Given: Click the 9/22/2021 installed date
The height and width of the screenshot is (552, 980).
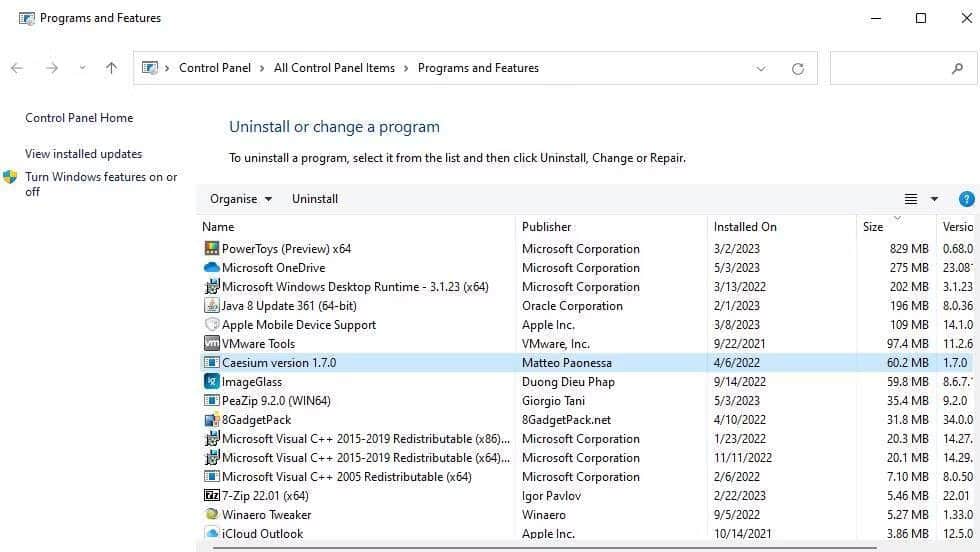Looking at the screenshot, I should point(739,344).
